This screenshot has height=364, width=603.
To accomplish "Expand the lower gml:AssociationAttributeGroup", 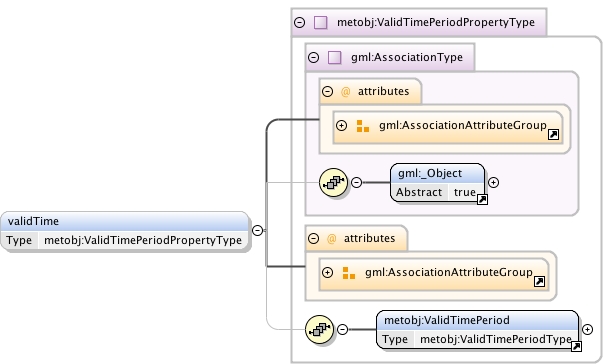I will click(327, 273).
